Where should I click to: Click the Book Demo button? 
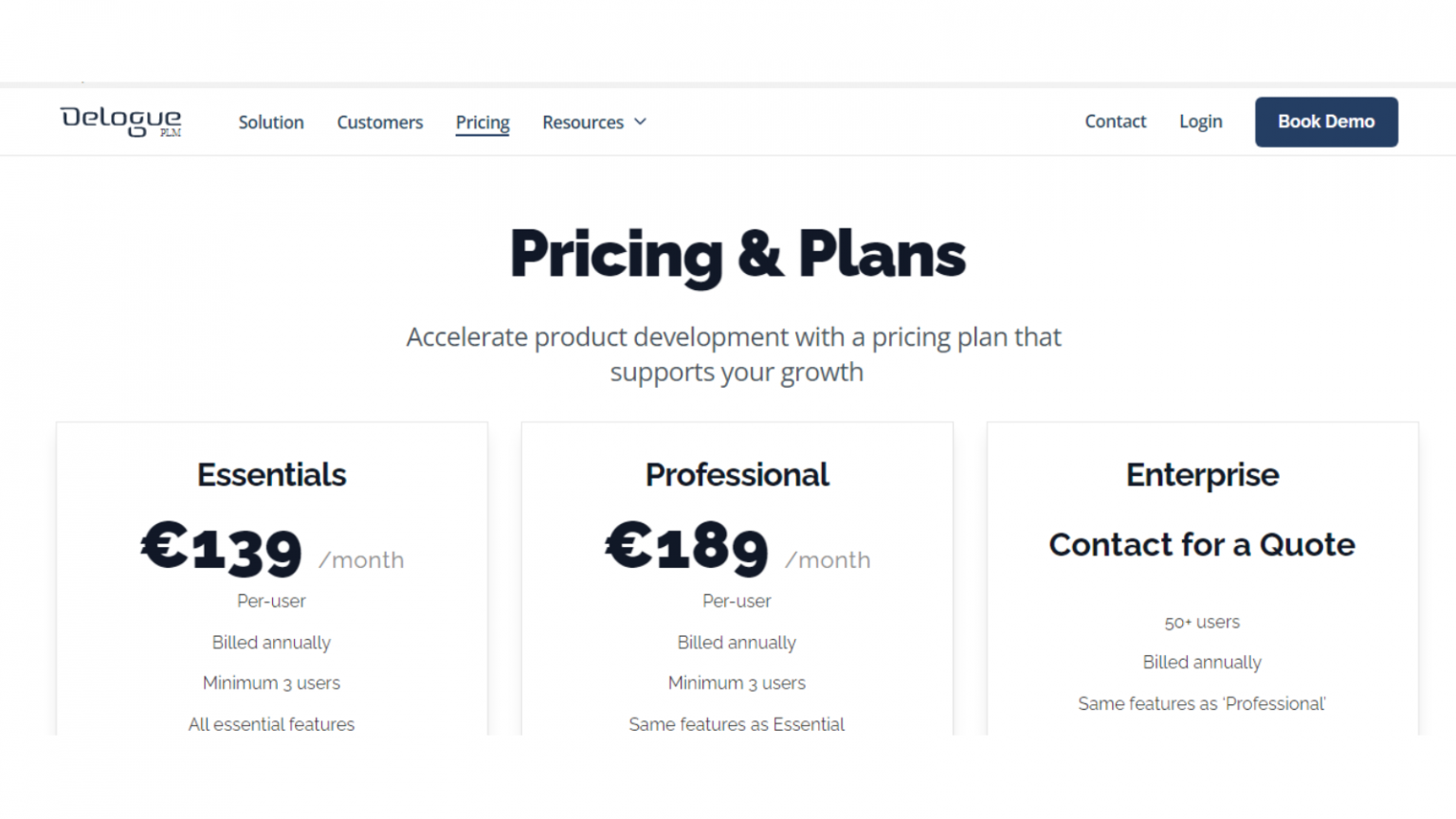pos(1325,121)
